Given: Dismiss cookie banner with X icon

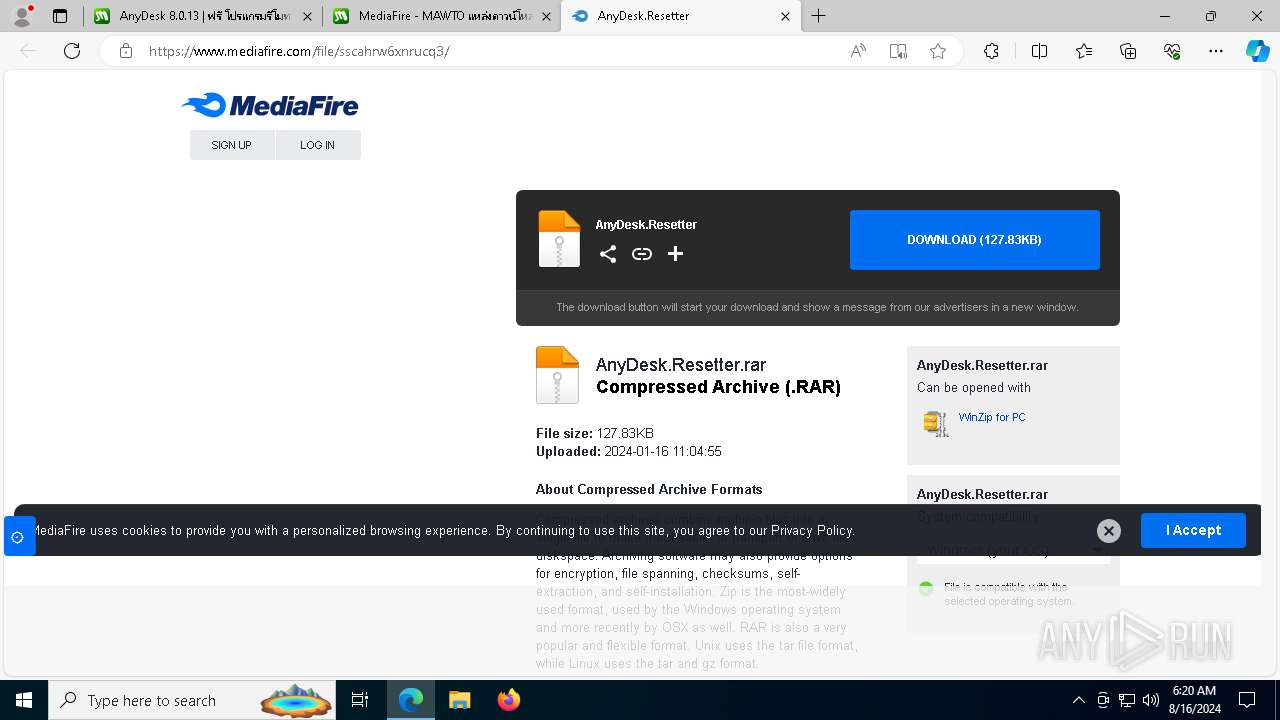Looking at the screenshot, I should click(1108, 531).
